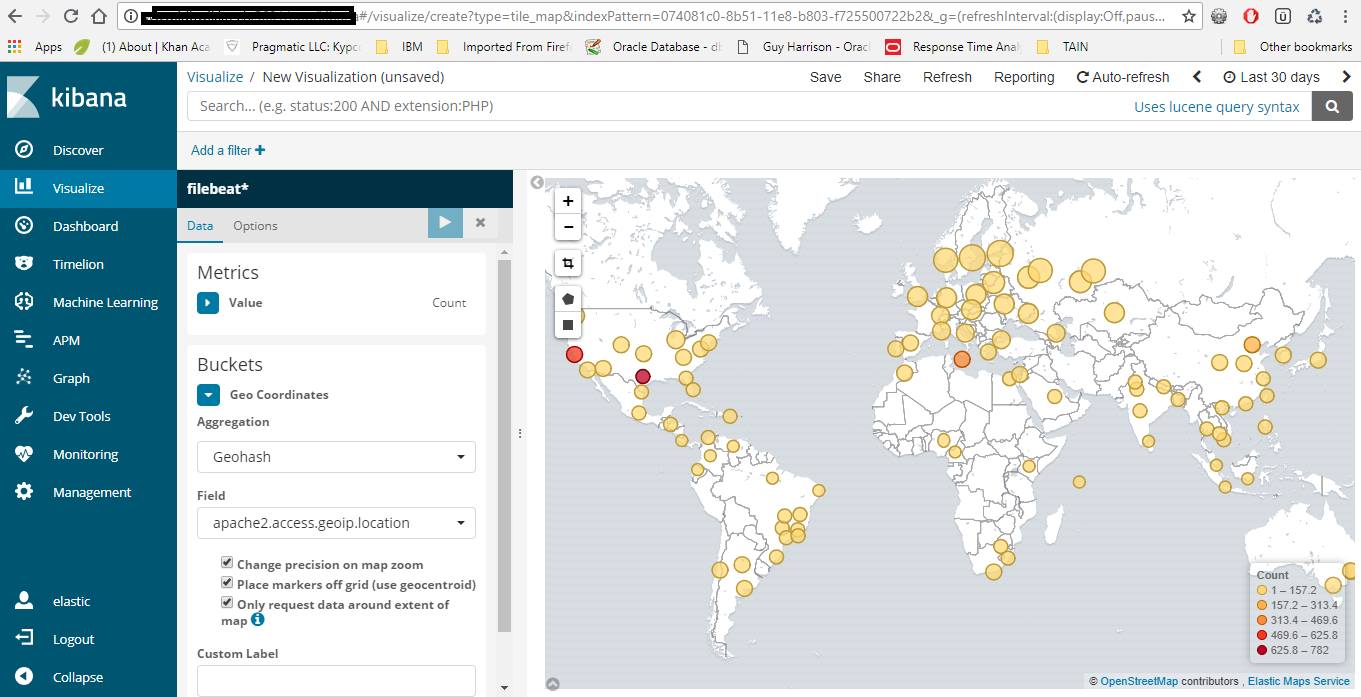Click the red Opera-style extension icon

(1251, 16)
